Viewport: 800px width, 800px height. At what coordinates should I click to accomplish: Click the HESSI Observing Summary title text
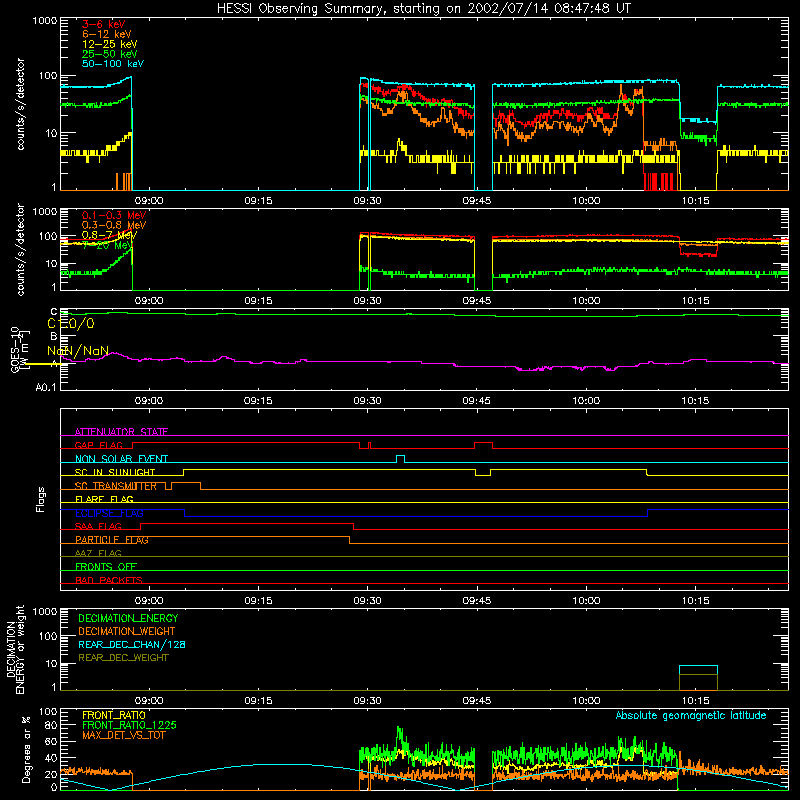[x=423, y=9]
